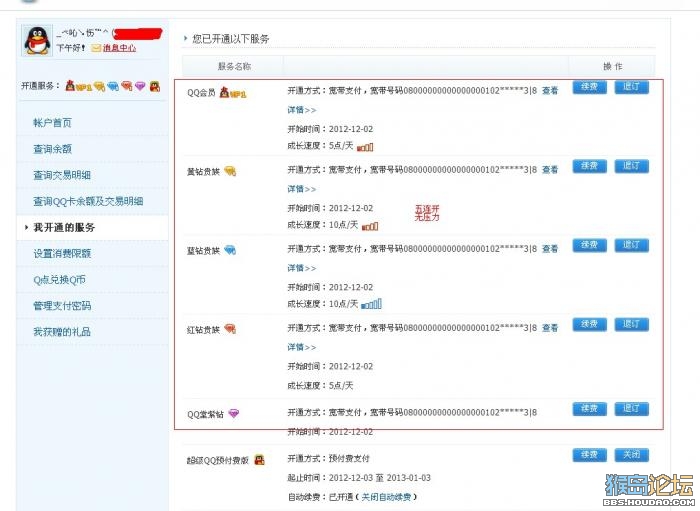Renew the QQ会员 service with 续费
The image size is (700, 511).
tap(589, 87)
